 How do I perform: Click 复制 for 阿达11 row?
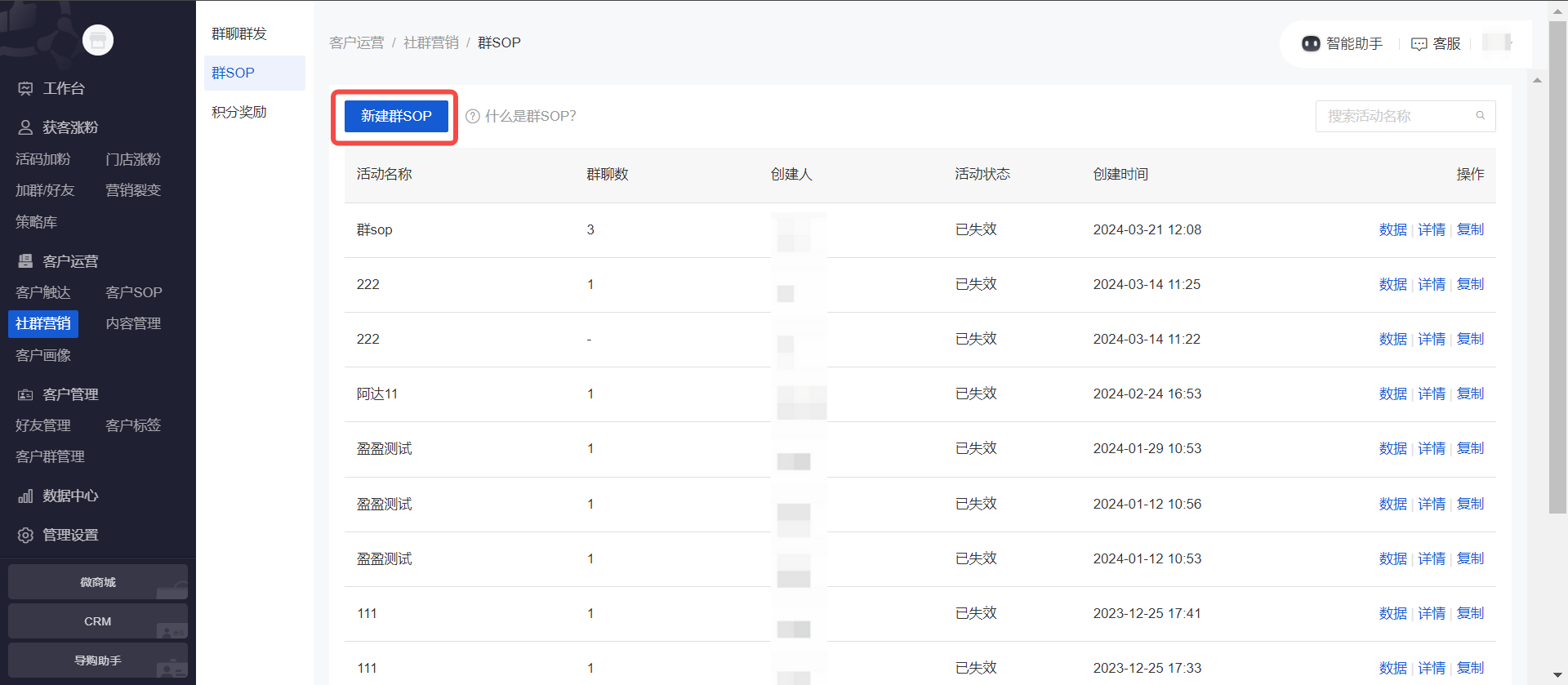point(1470,394)
